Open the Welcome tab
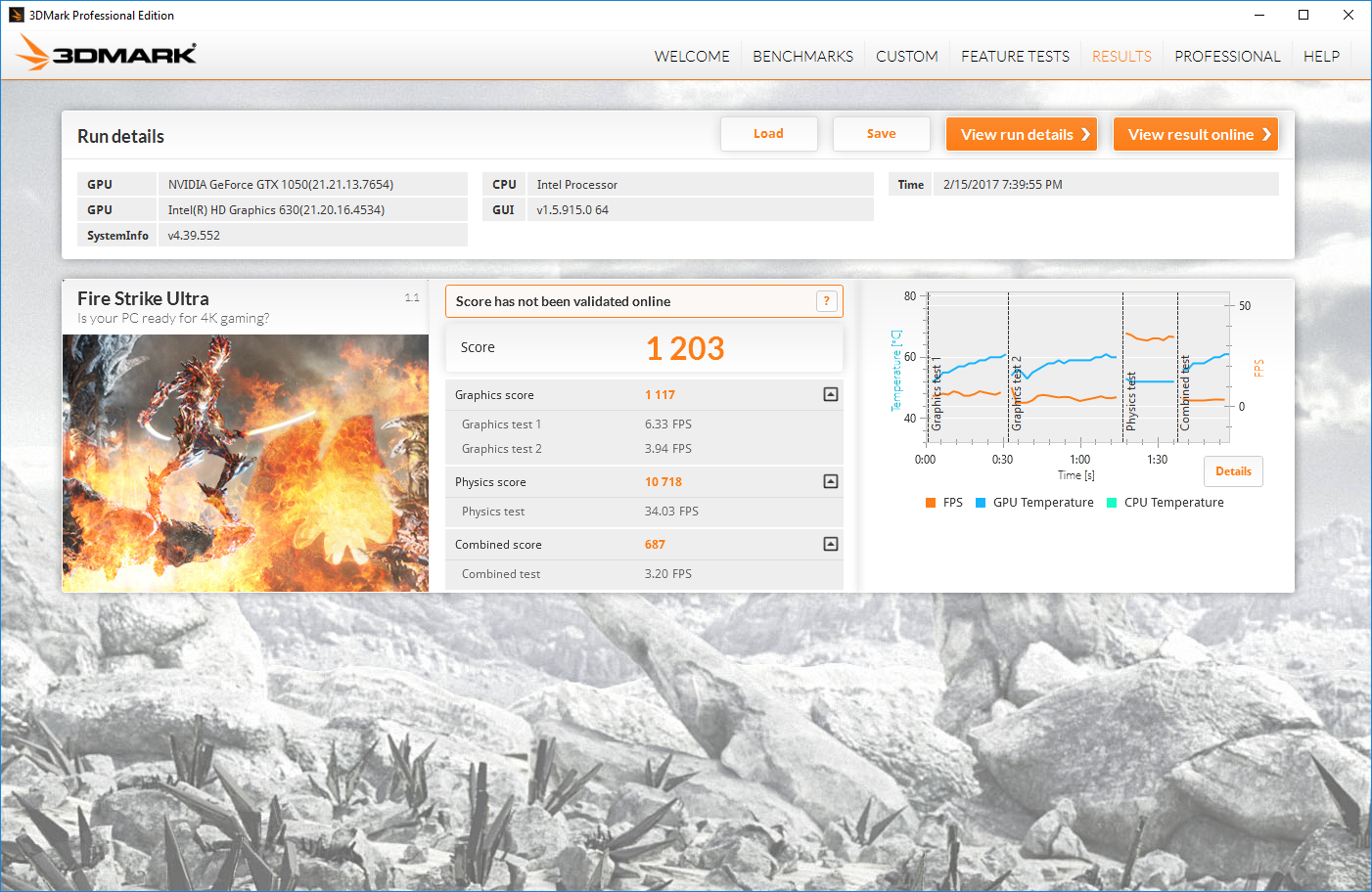The image size is (1372, 892). coord(692,57)
